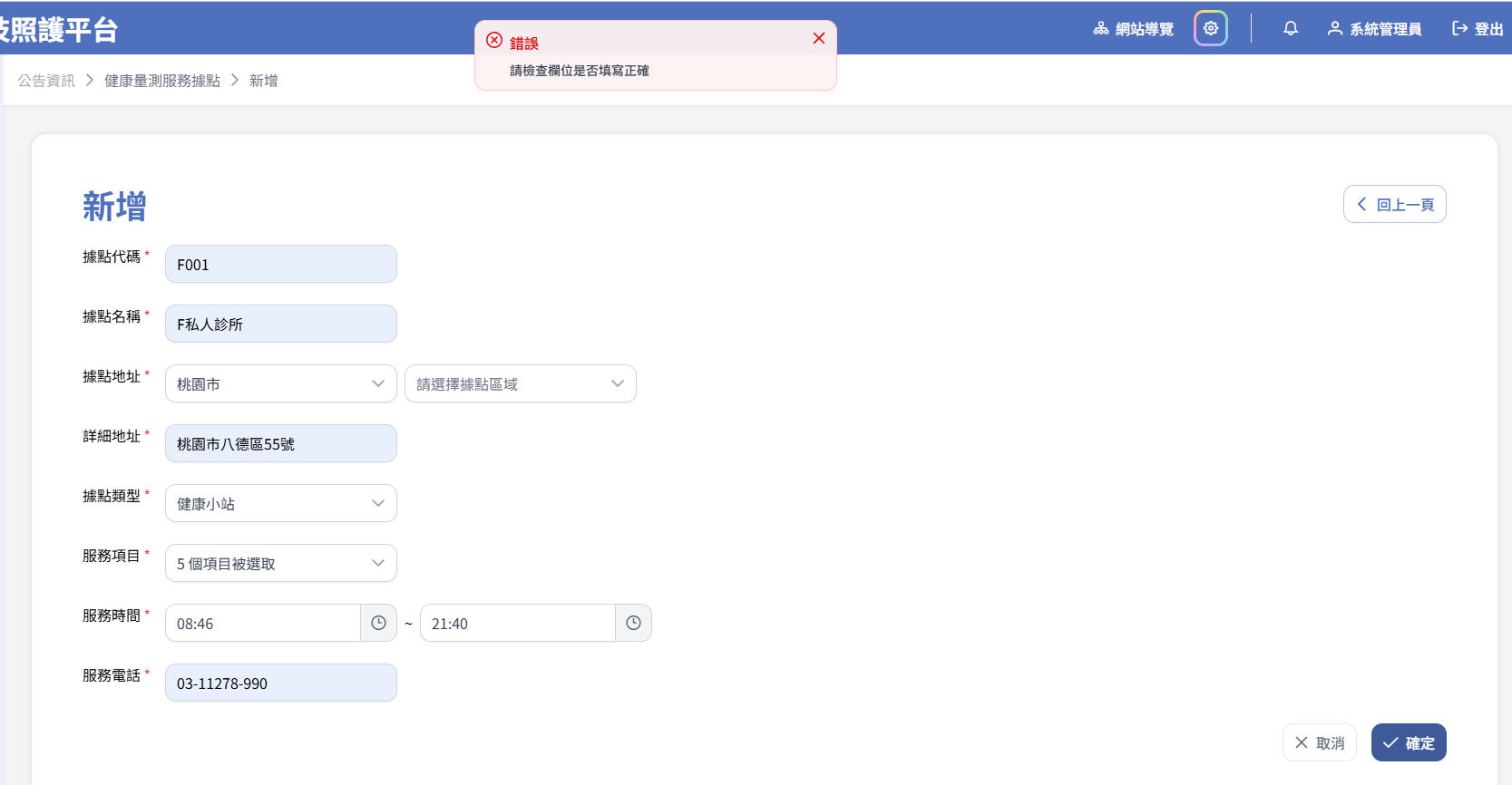The height and width of the screenshot is (785, 1512).
Task: Close the error notification popup
Action: pyautogui.click(x=818, y=38)
